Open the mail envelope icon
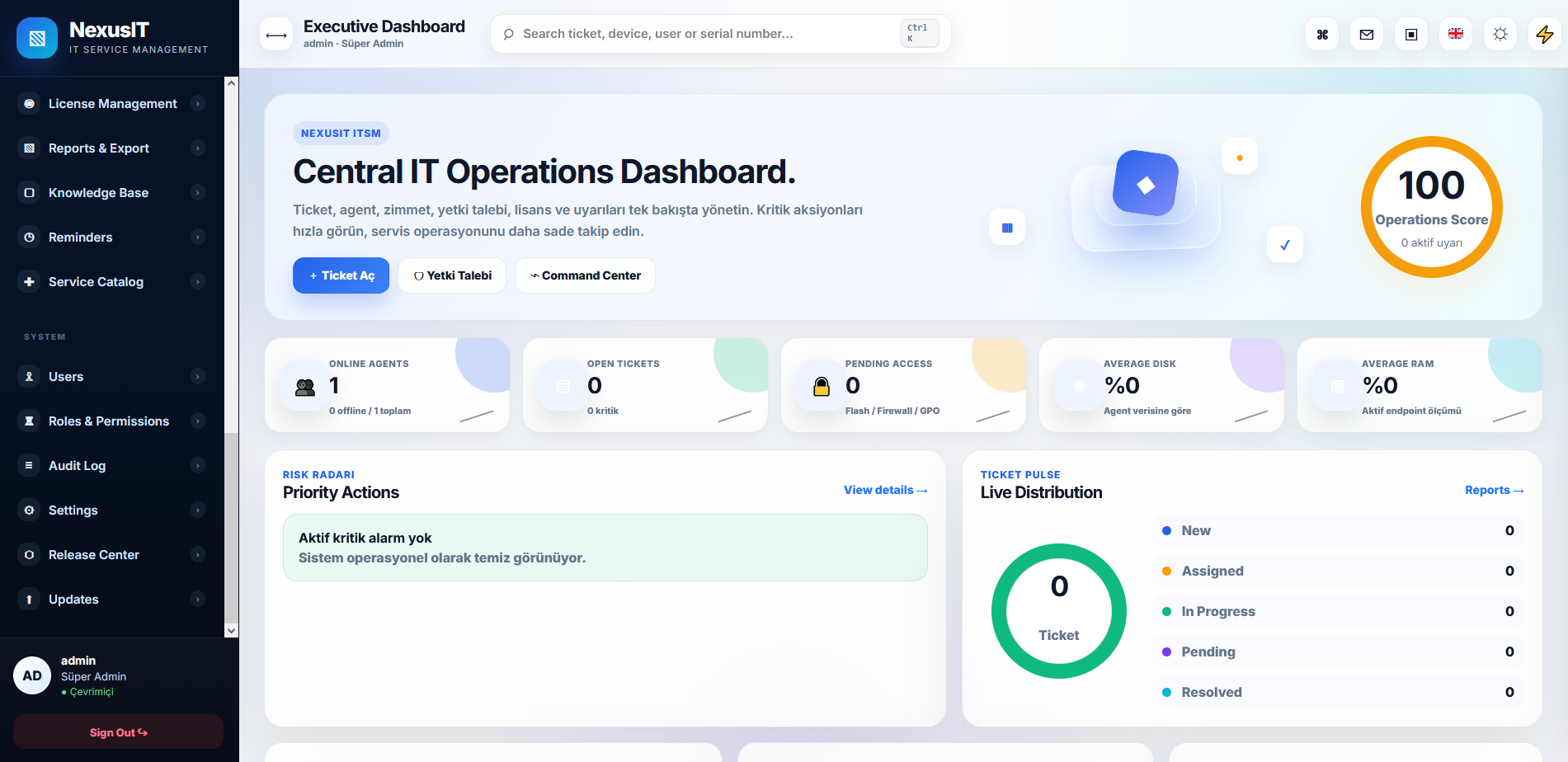The width and height of the screenshot is (1568, 762). pos(1367,35)
